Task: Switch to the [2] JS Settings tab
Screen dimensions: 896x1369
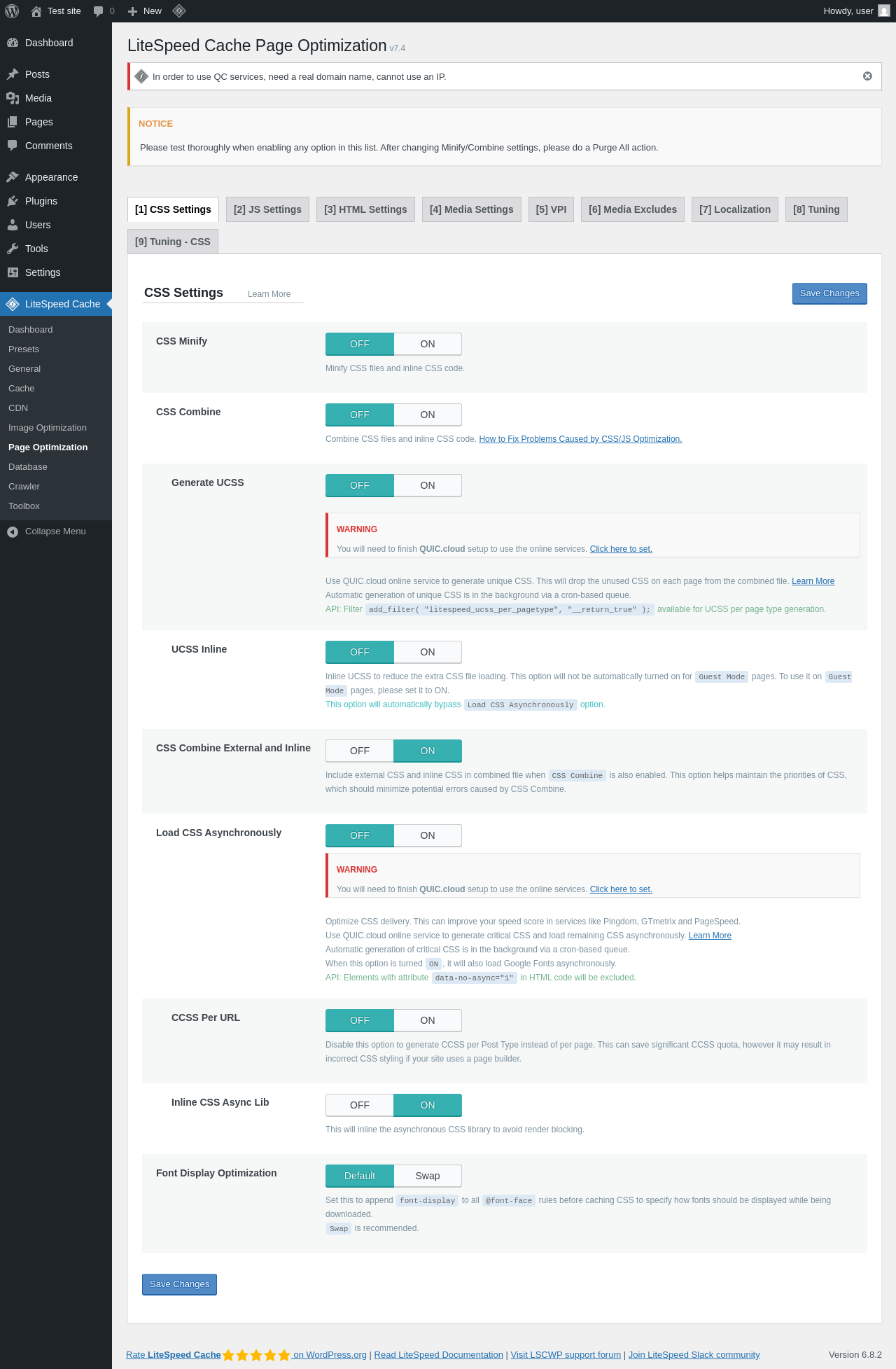Action: (267, 209)
